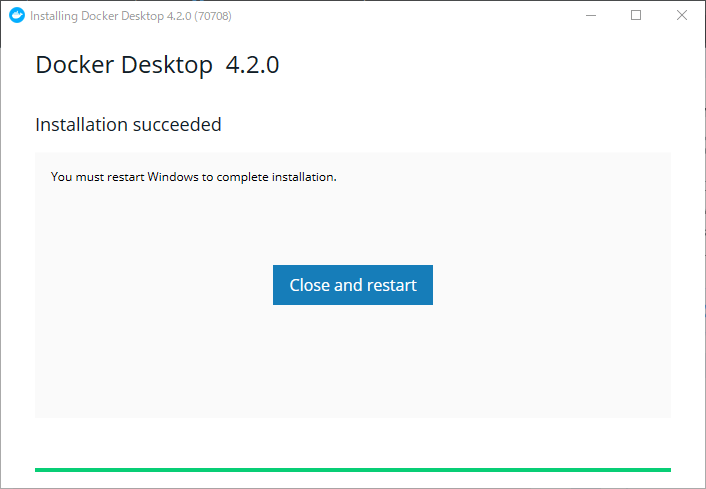Viewport: 706px width, 489px height.
Task: Click the 'Installing Docker Desktop 4.2.0 (70708)' title text
Action: point(131,16)
